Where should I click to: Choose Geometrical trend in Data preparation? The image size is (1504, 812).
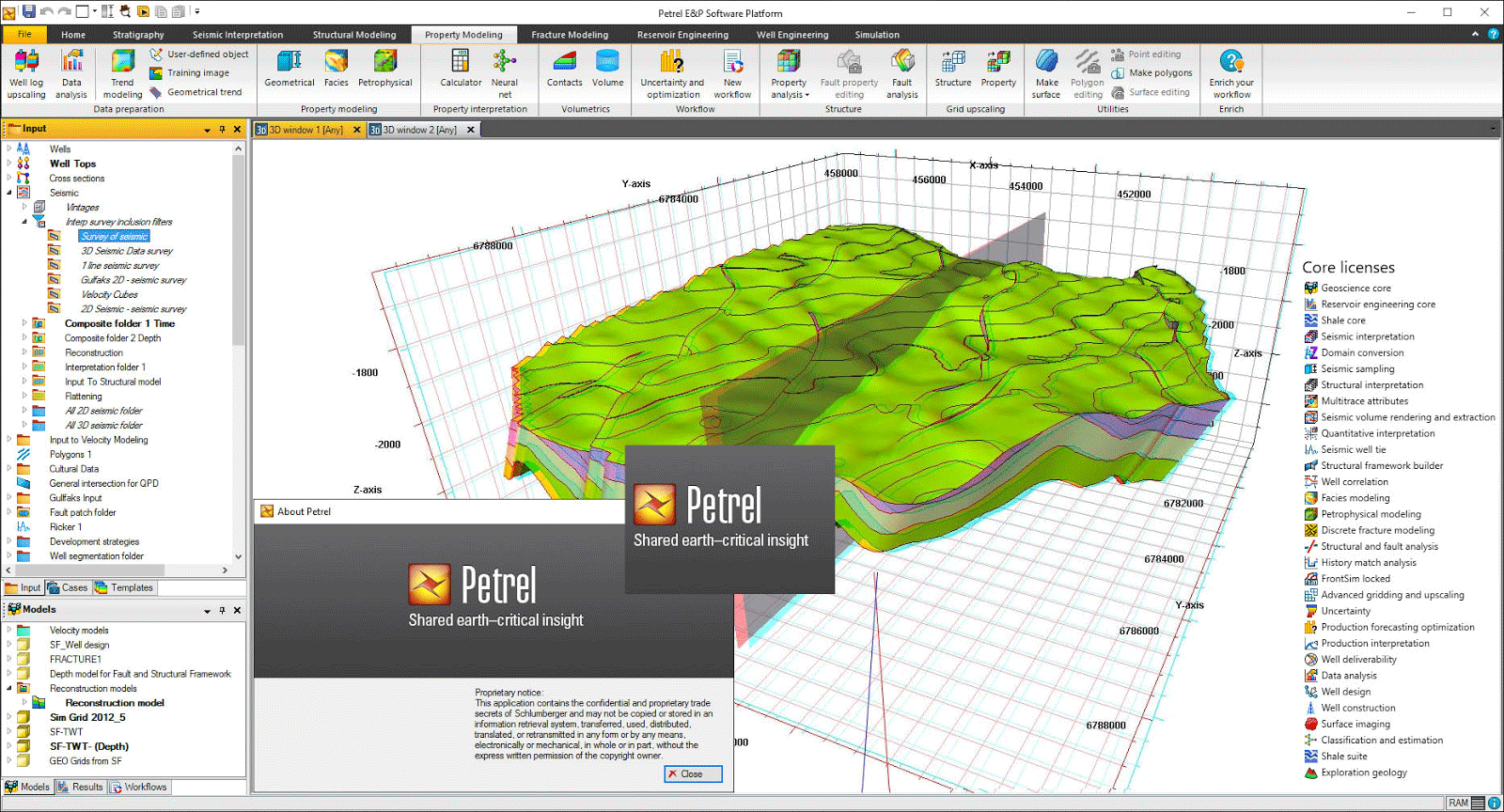196,92
